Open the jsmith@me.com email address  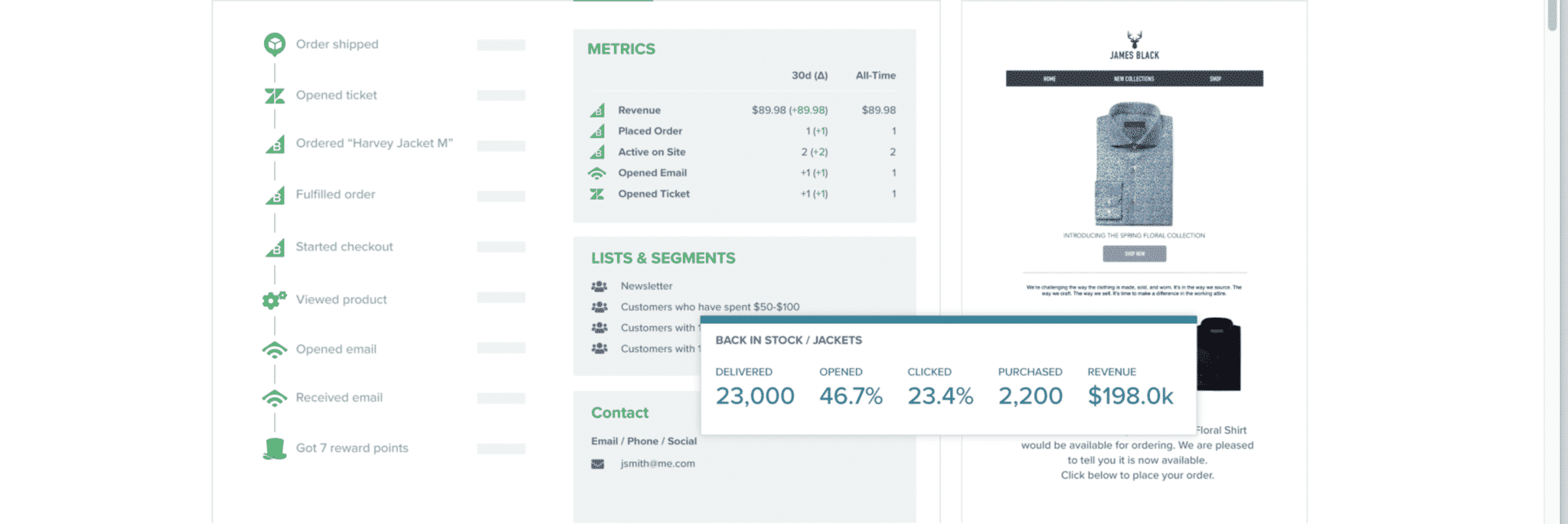[x=658, y=464]
